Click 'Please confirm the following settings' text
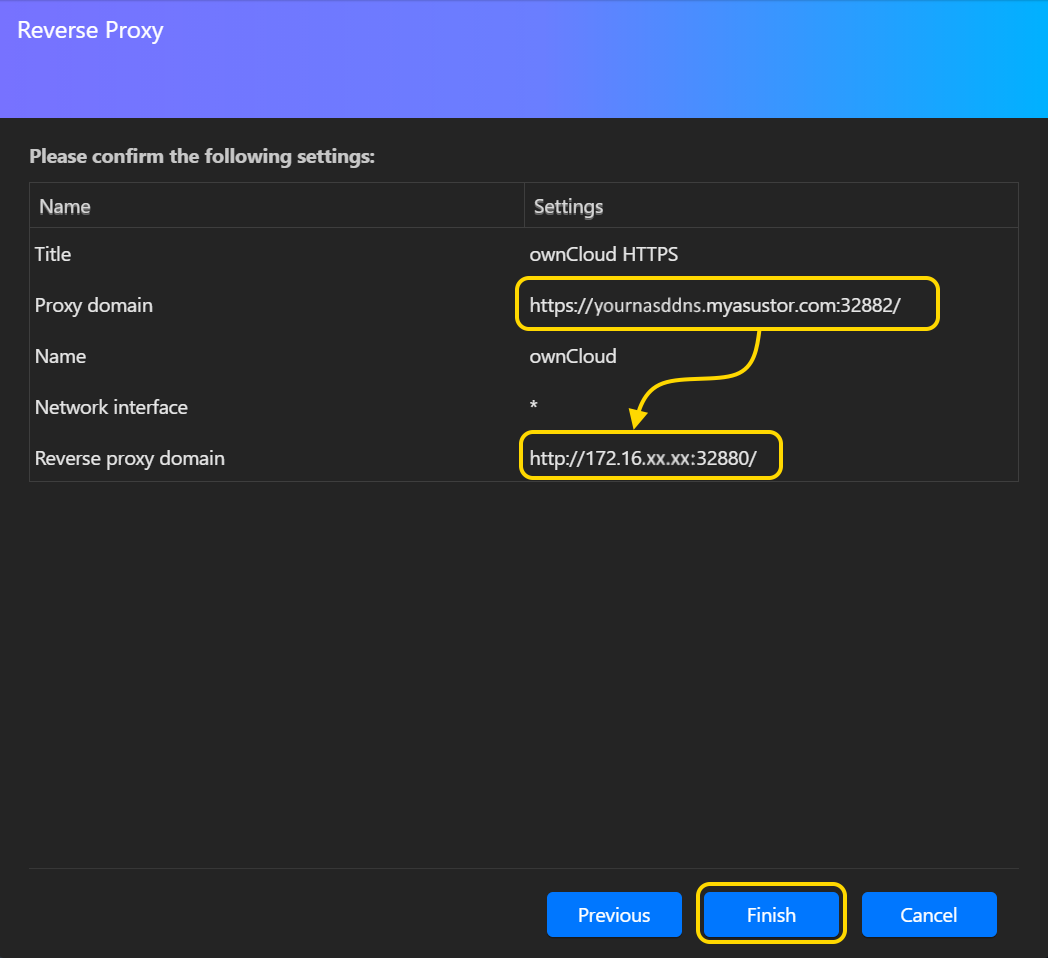Screen dimensions: 1048x958 tap(202, 156)
